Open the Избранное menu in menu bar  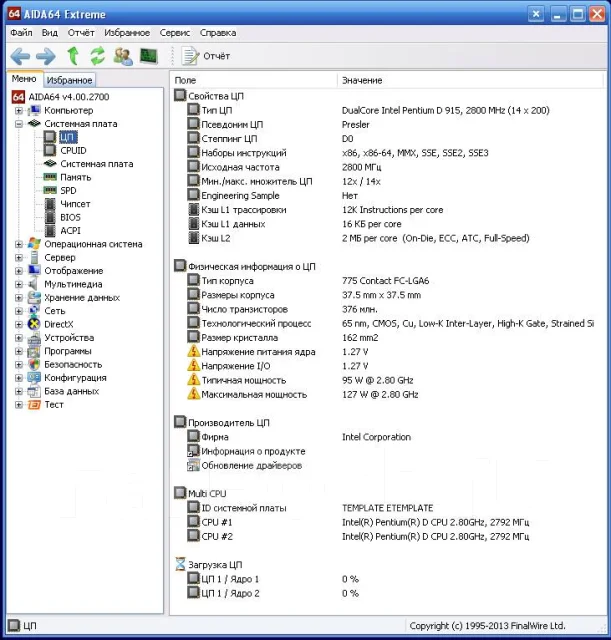tap(127, 33)
